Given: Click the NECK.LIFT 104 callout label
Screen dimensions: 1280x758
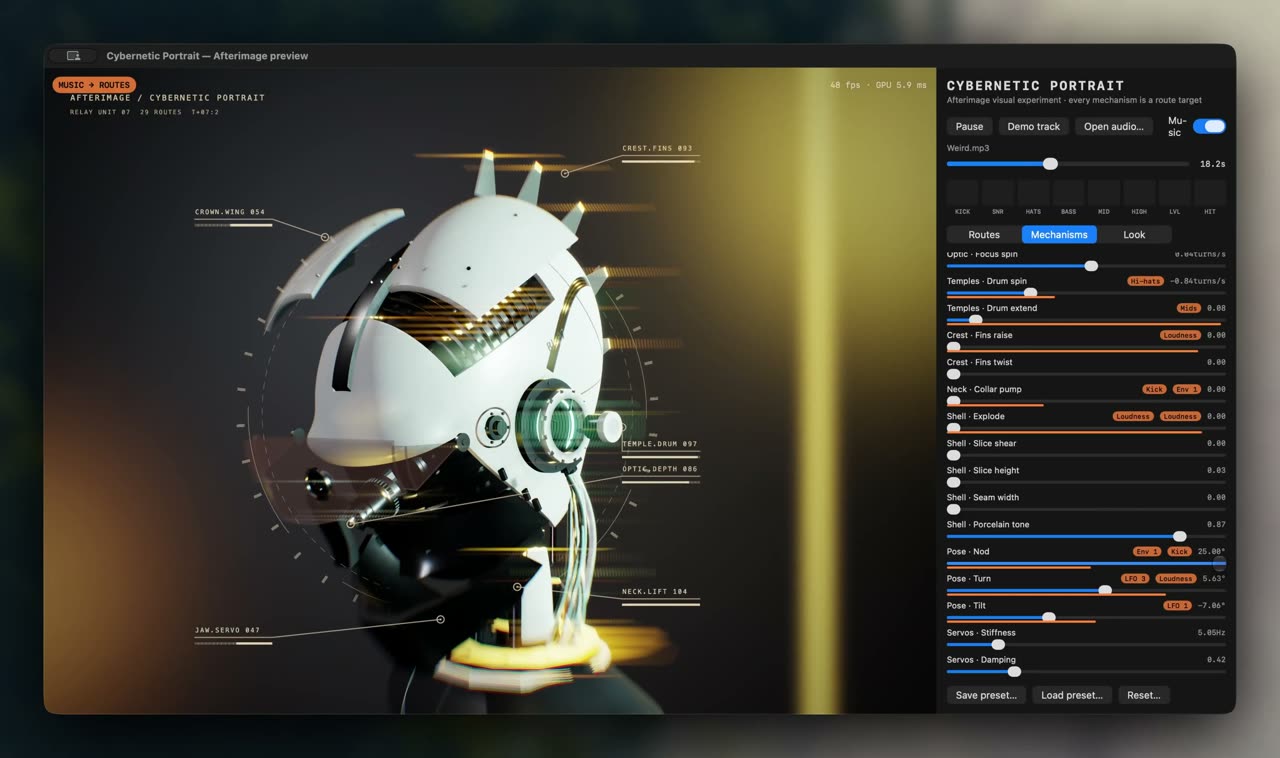Looking at the screenshot, I should tap(655, 591).
